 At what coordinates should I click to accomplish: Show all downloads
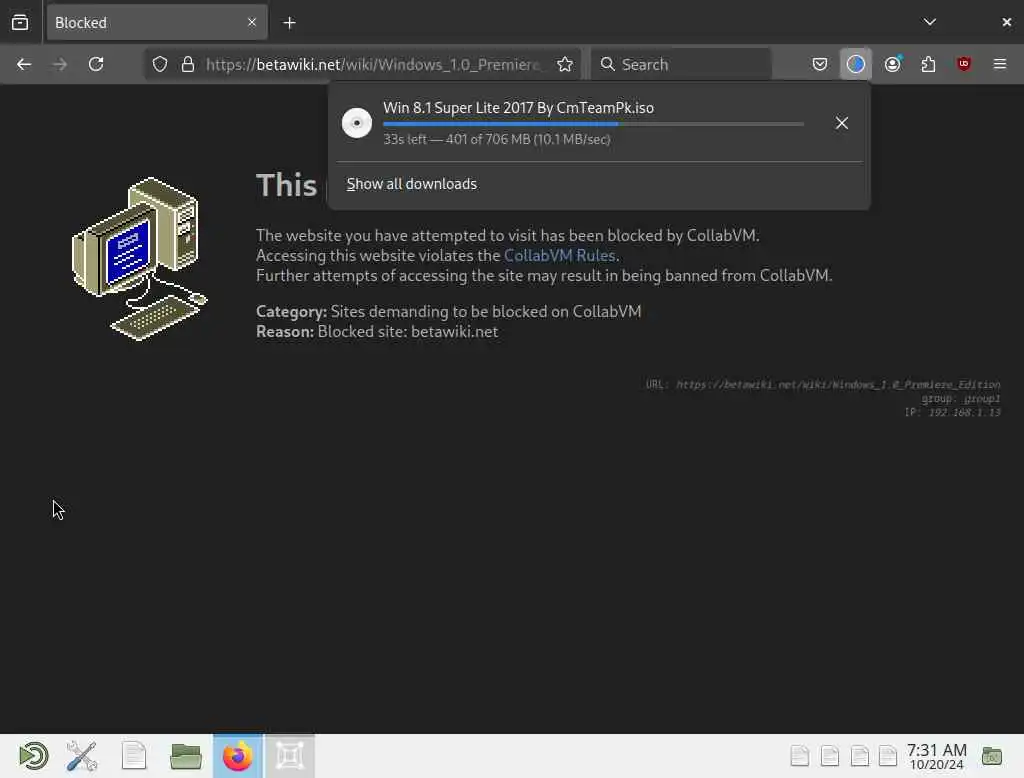411,184
